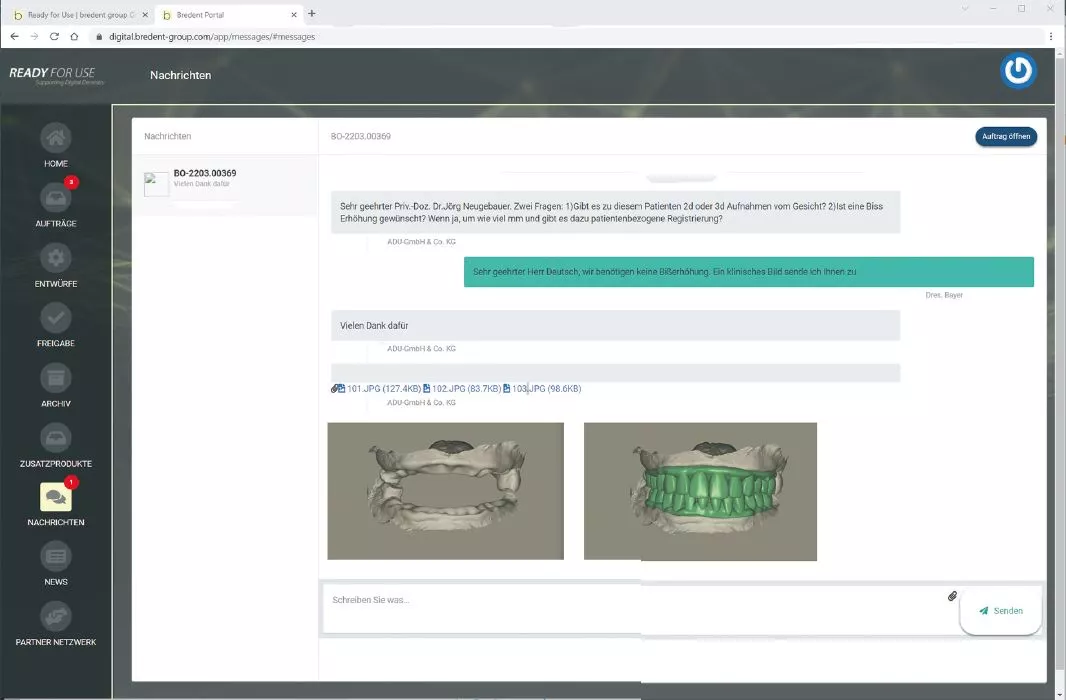Open the Home section in sidebar
Viewport: 1066px width, 700px height.
(x=56, y=138)
